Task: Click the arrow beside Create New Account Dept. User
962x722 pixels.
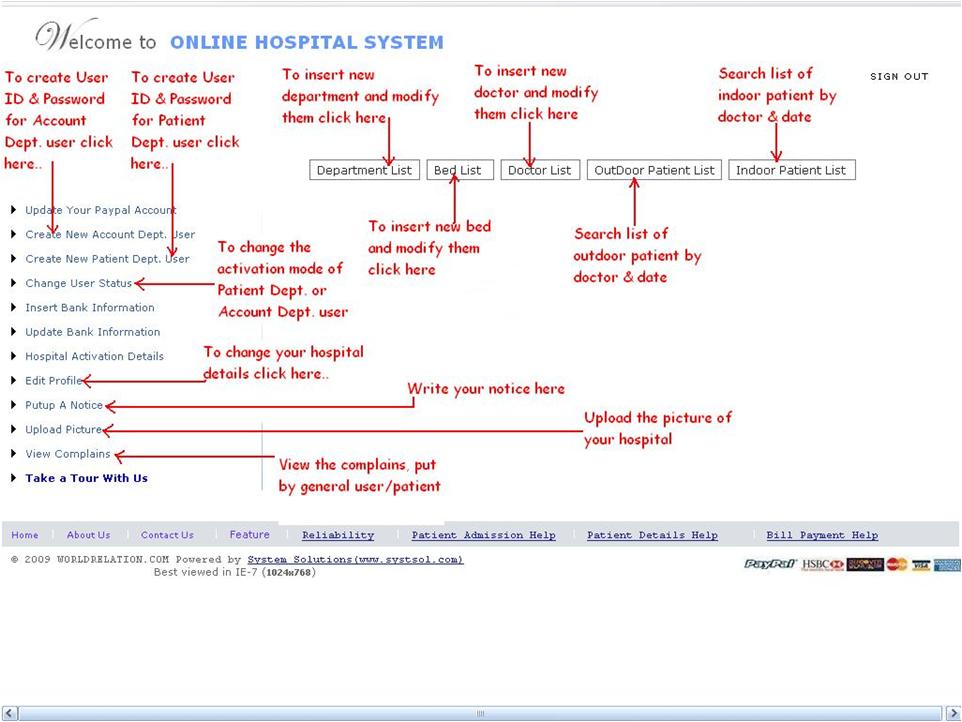Action: pos(13,234)
